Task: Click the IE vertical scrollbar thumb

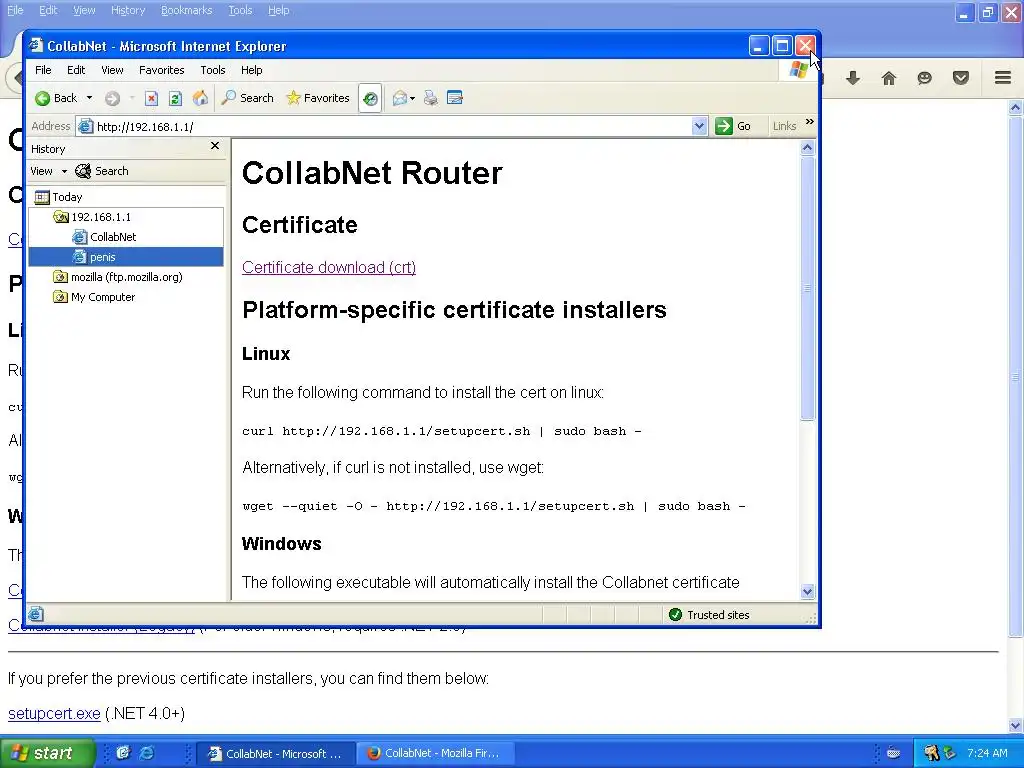Action: pos(807,288)
